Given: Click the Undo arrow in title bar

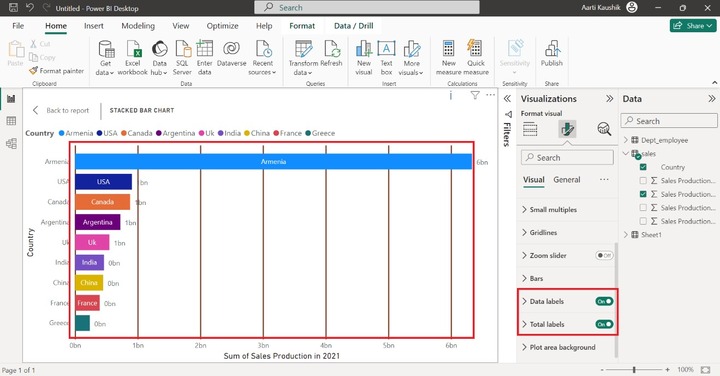Looking at the screenshot, I should [x=30, y=7].
